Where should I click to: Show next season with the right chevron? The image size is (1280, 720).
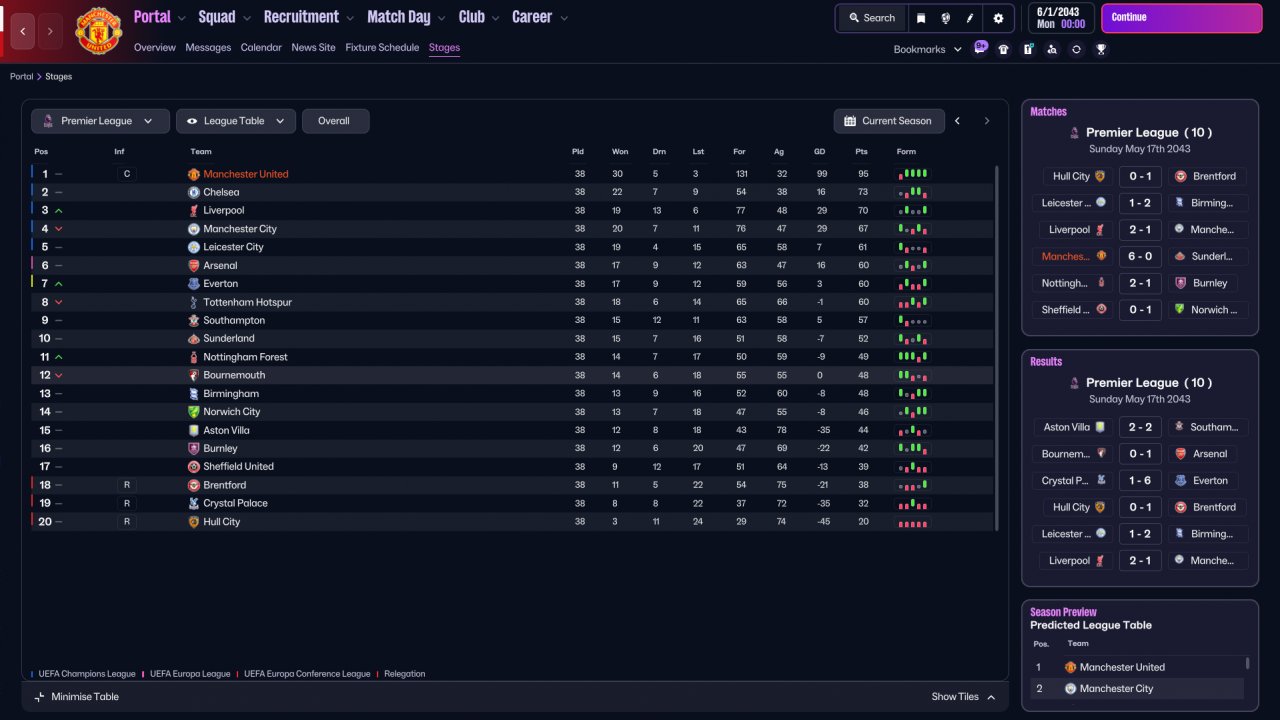coord(986,121)
